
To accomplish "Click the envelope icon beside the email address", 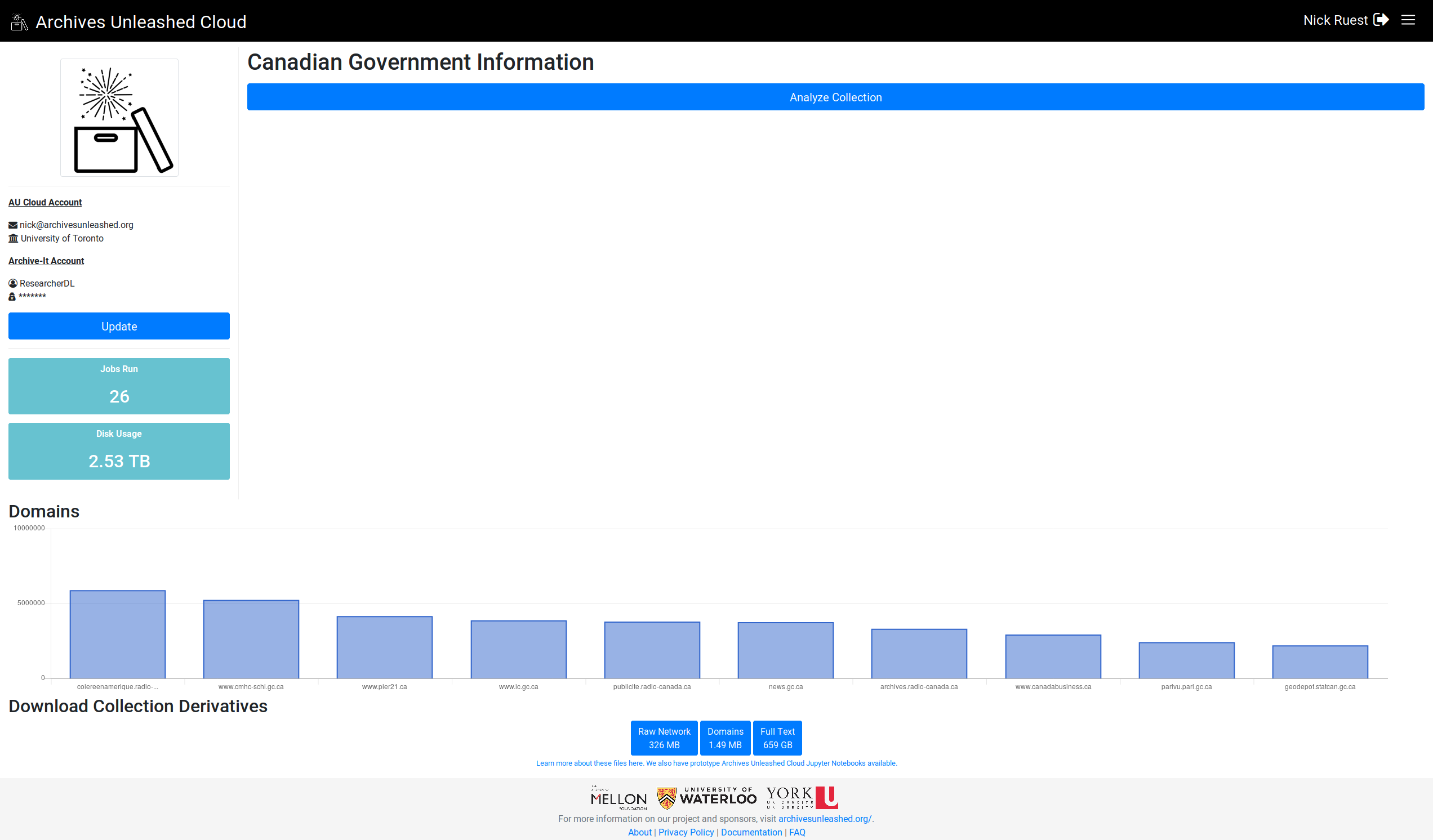I will point(13,225).
